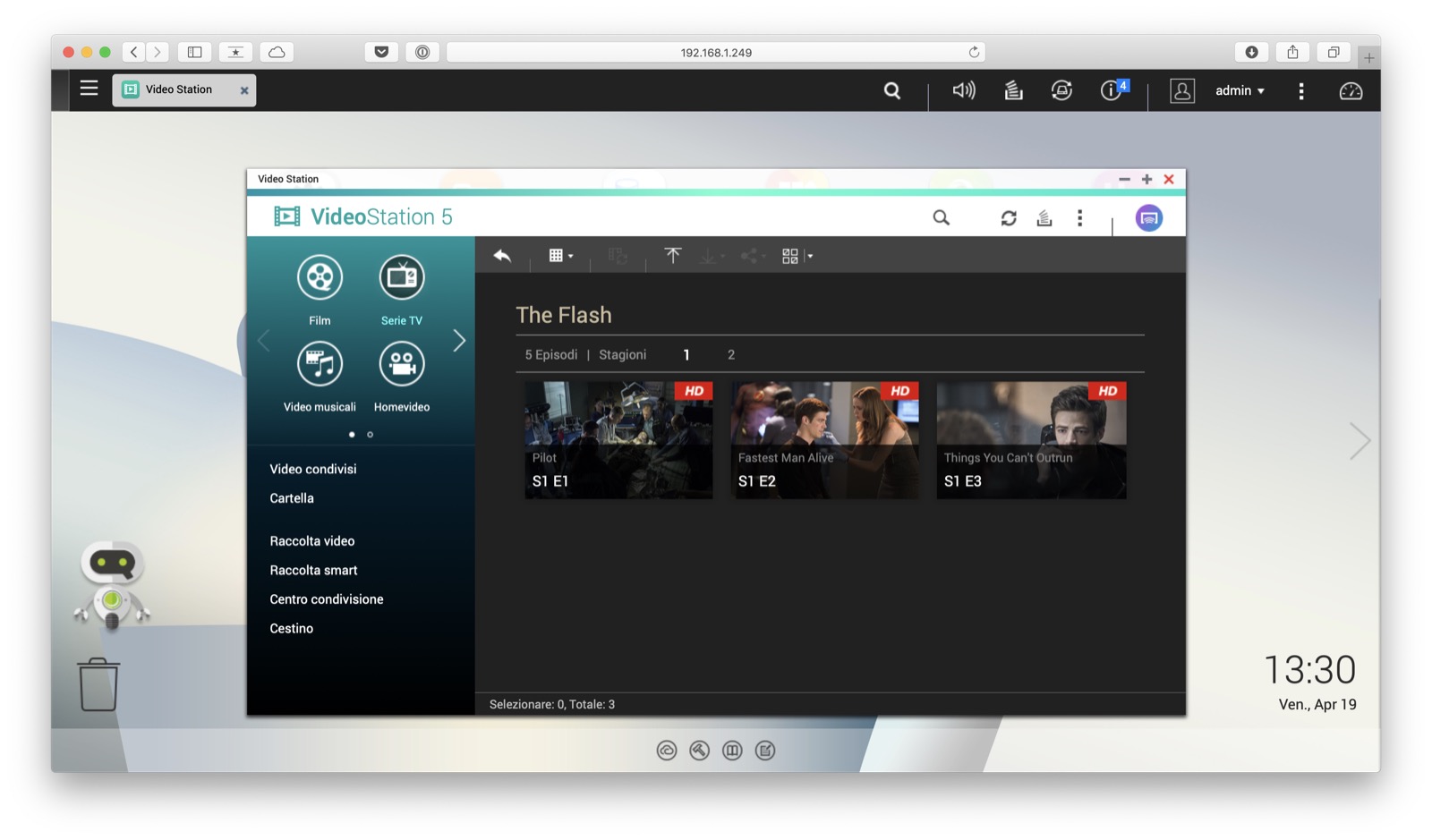Image resolution: width=1432 pixels, height=840 pixels.
Task: Click the "5 Episodi" label
Action: pos(551,354)
